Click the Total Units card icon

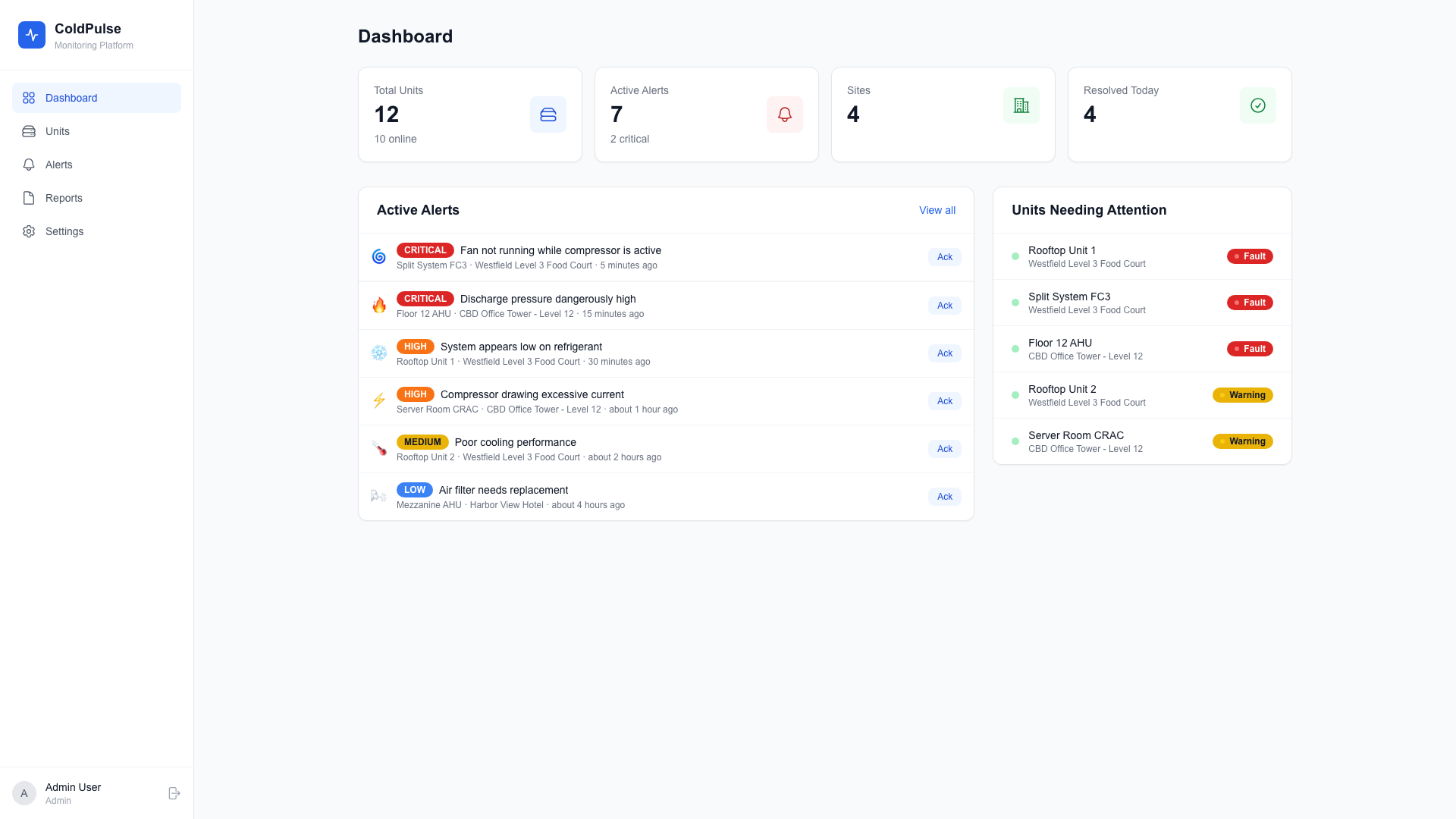click(548, 115)
